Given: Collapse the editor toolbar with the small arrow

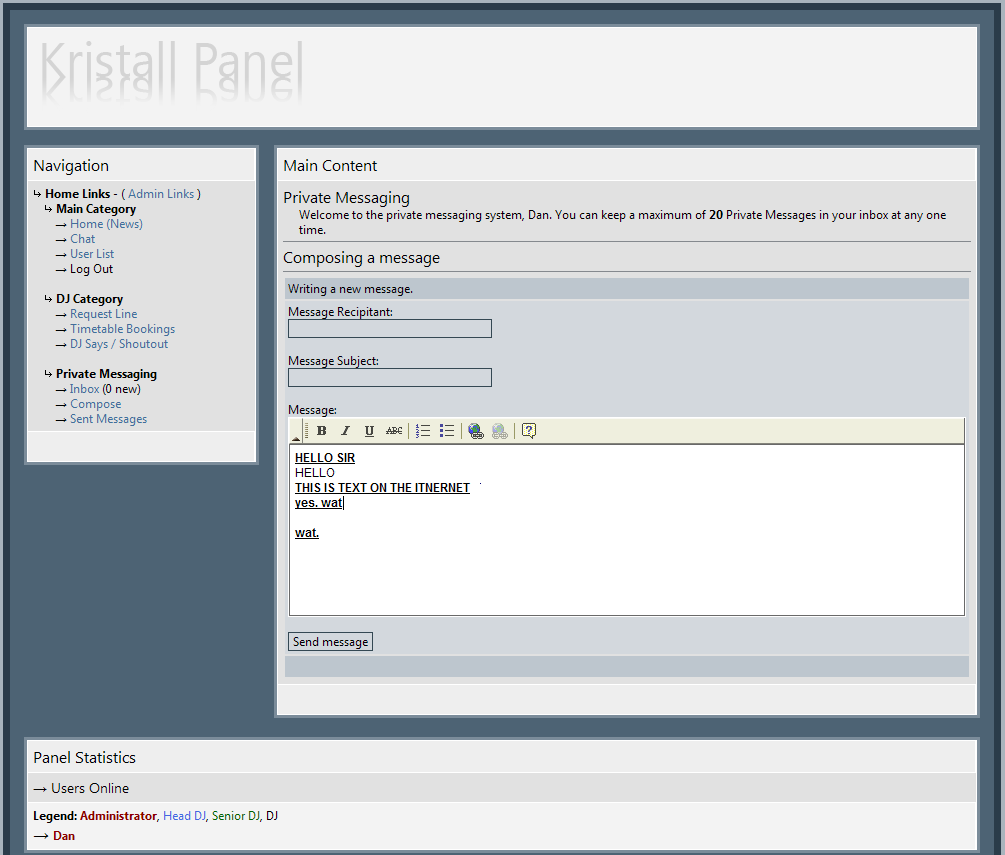Looking at the screenshot, I should click(x=296, y=436).
